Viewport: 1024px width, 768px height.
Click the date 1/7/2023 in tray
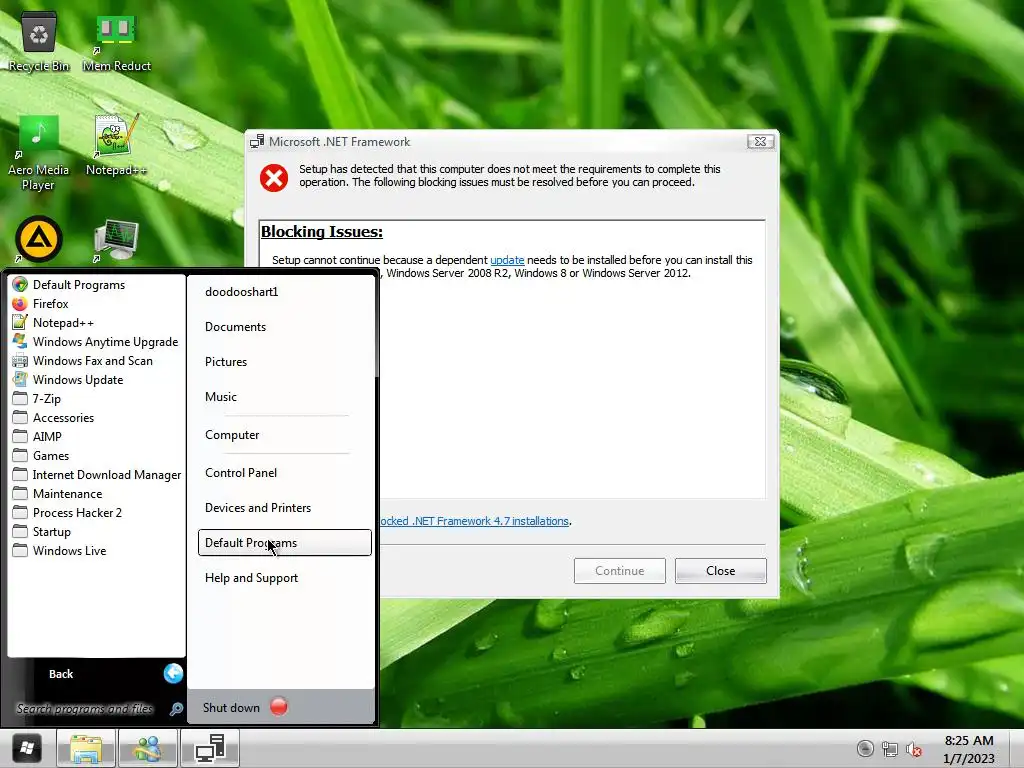[969, 759]
